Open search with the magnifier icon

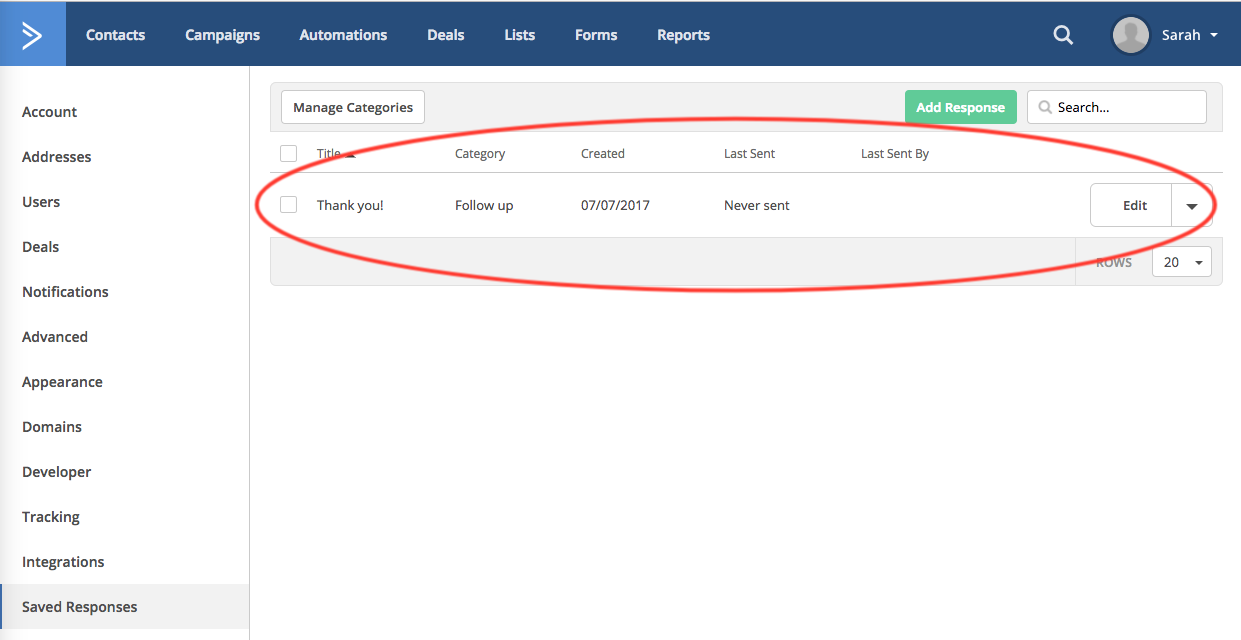[1063, 35]
